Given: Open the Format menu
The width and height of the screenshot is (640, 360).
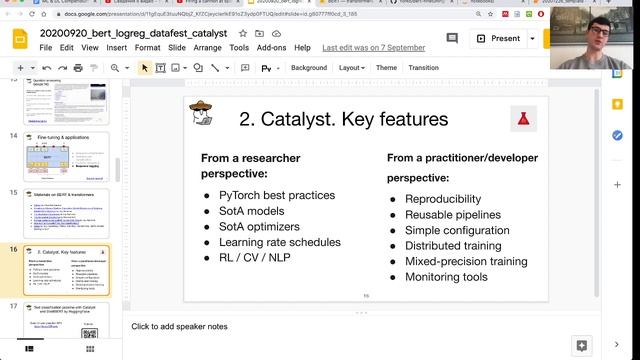Looking at the screenshot, I should click(x=147, y=48).
